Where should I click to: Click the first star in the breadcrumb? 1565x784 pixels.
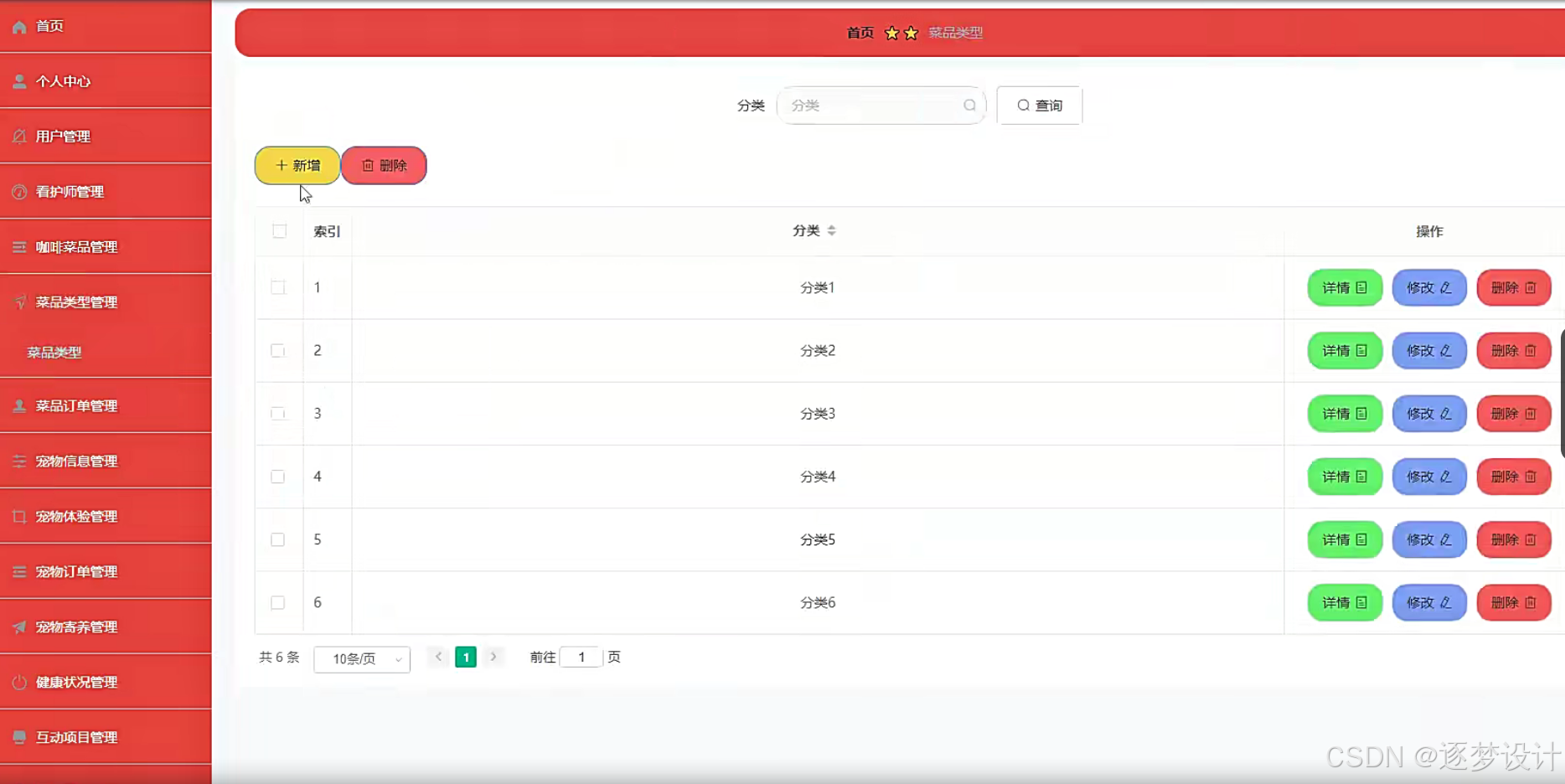pos(891,33)
